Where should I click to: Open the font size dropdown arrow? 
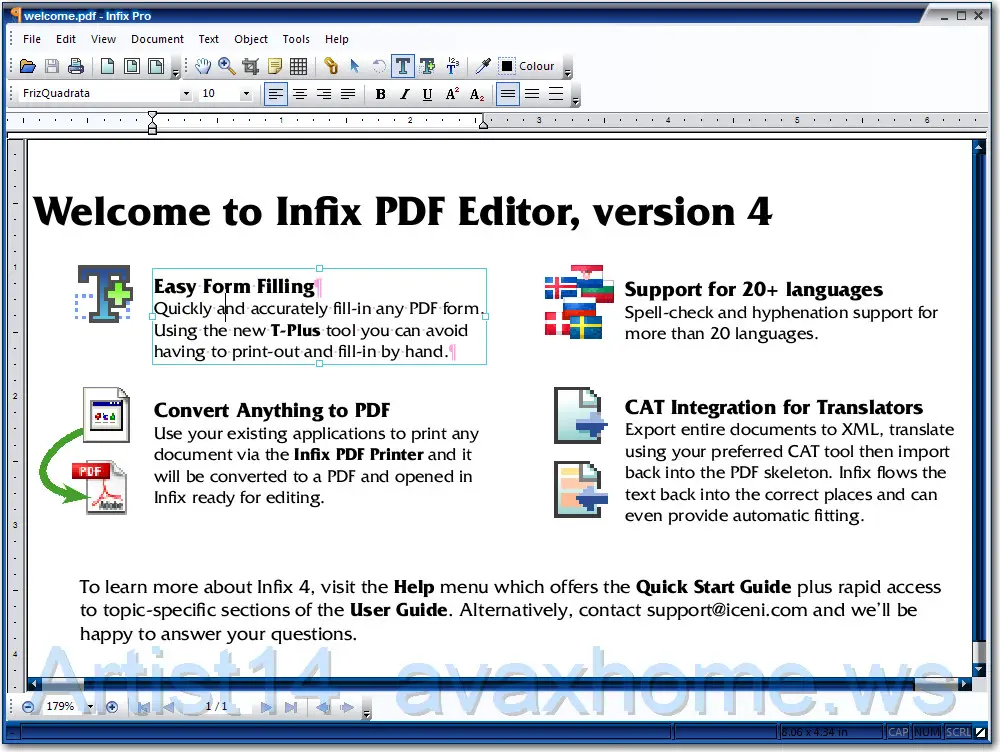(246, 94)
